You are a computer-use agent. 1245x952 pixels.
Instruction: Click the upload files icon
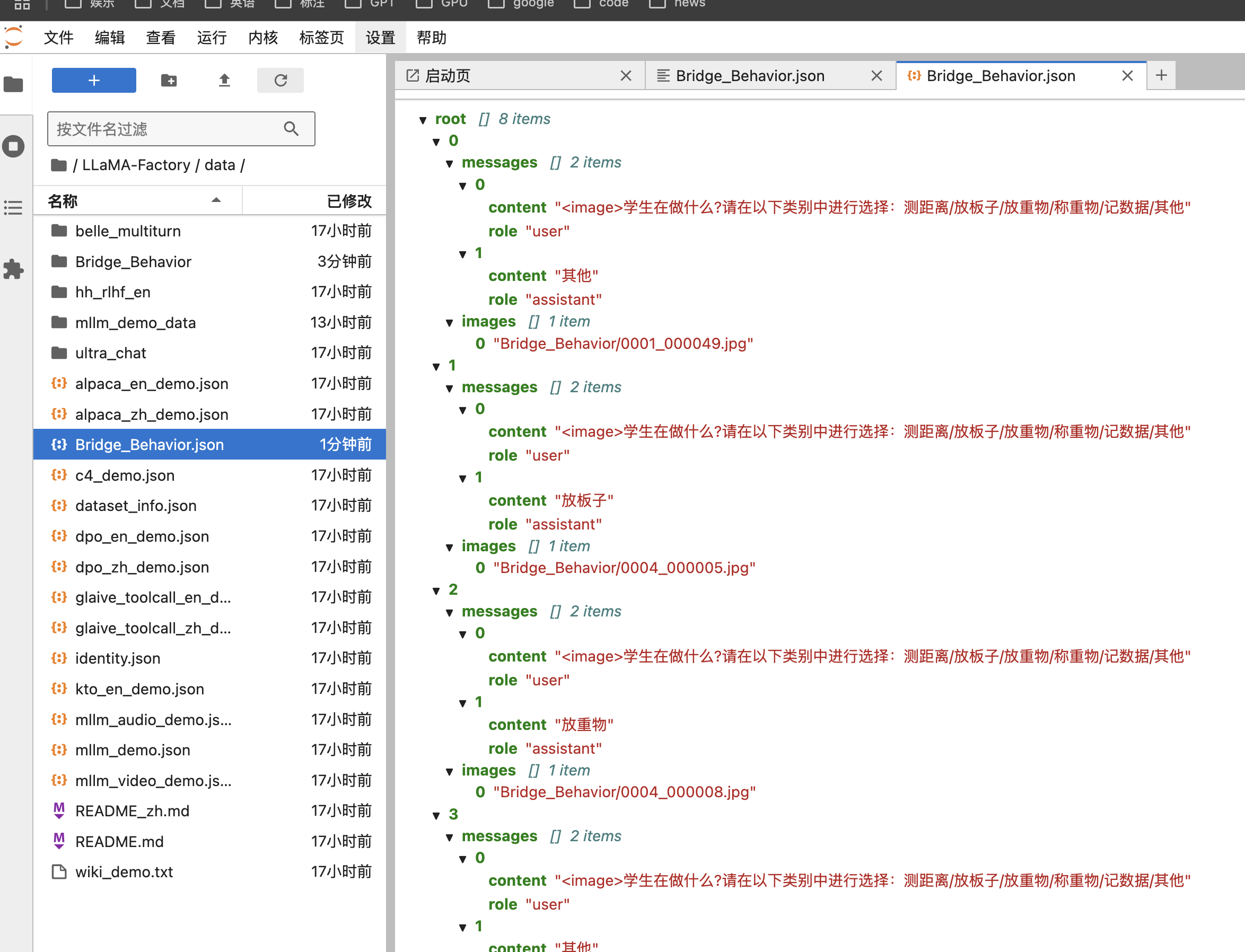pyautogui.click(x=224, y=81)
